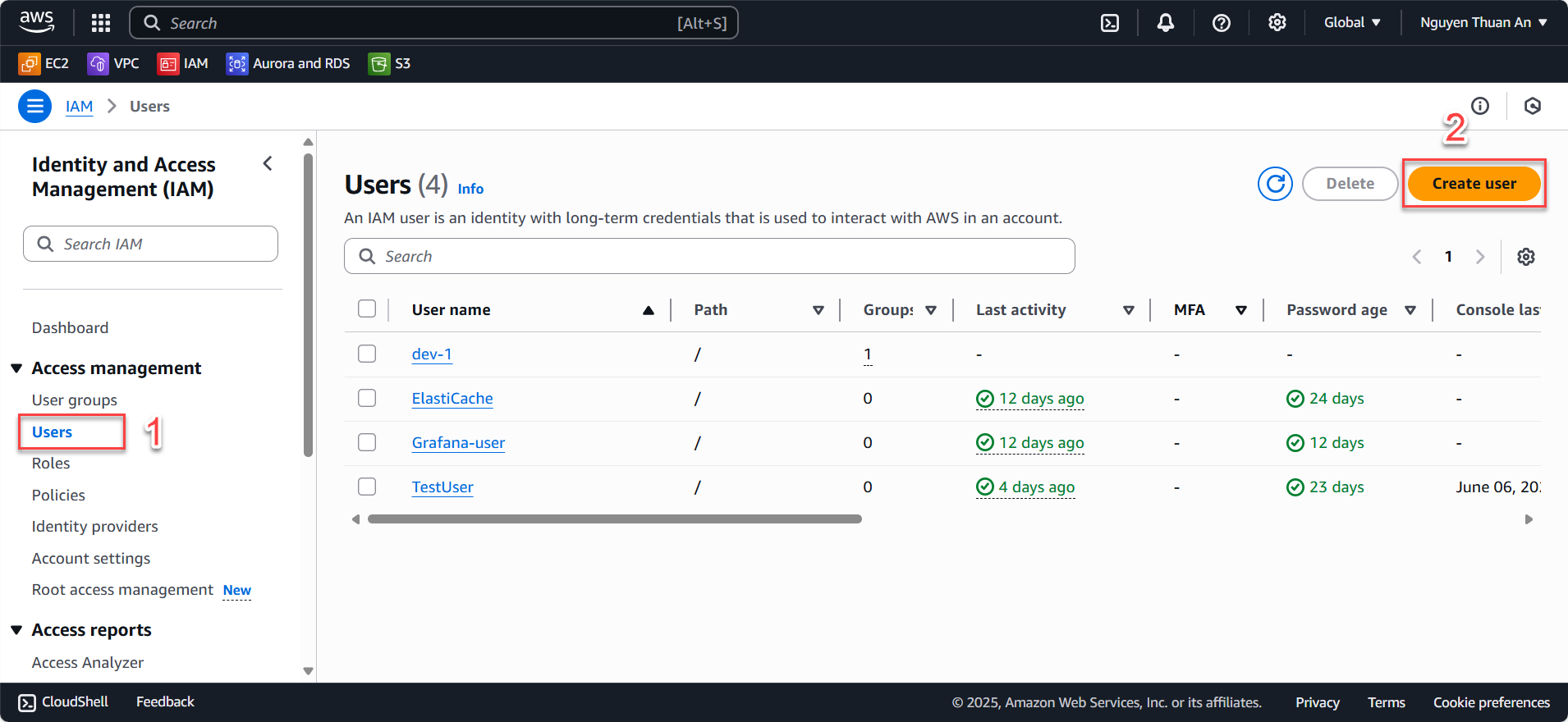Click sidebar scroll up arrow
Screen dimensions: 1568x722
pyautogui.click(x=309, y=142)
